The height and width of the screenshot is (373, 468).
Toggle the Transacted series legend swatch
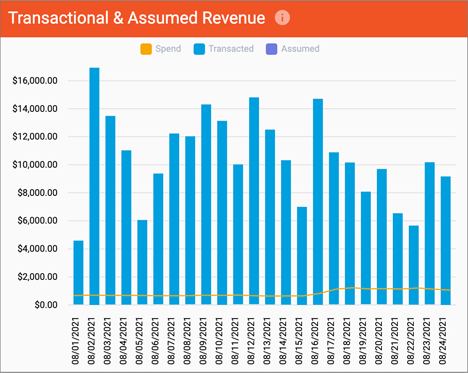tap(199, 49)
